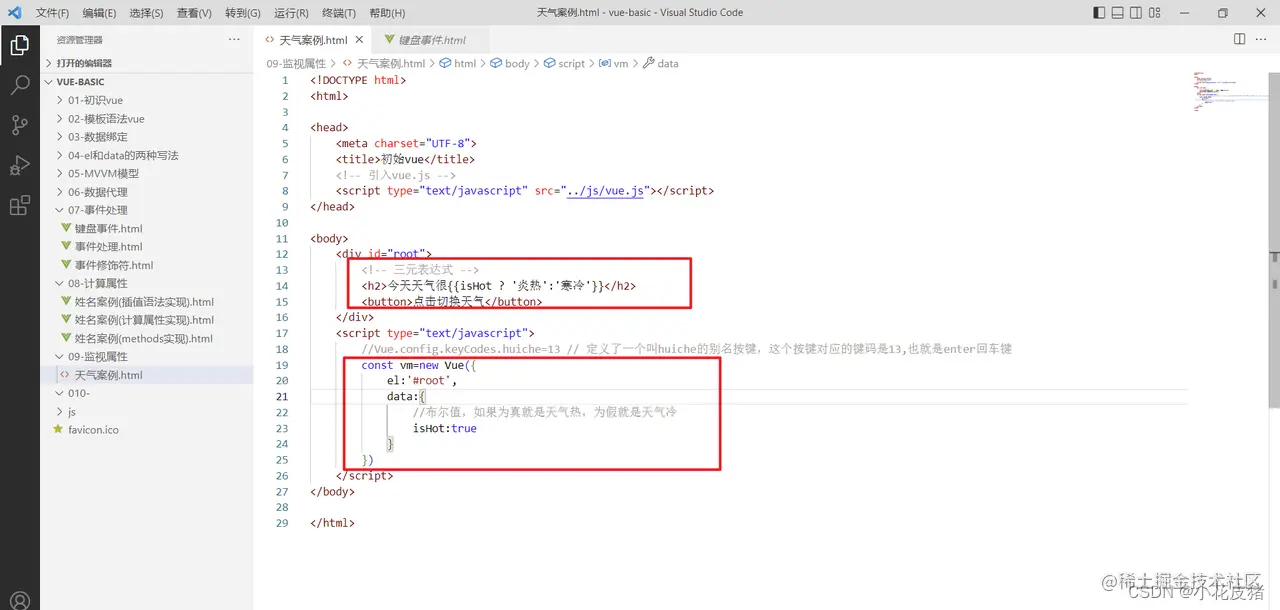Image resolution: width=1280 pixels, height=610 pixels.
Task: Open the 终端(T) menu
Action: [x=338, y=13]
